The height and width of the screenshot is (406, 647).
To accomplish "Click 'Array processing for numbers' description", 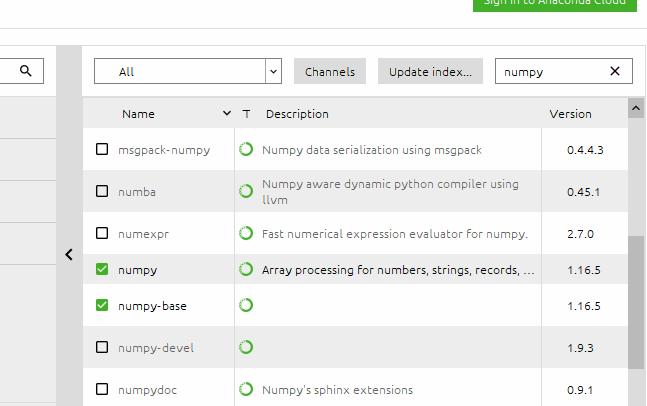I will [398, 270].
